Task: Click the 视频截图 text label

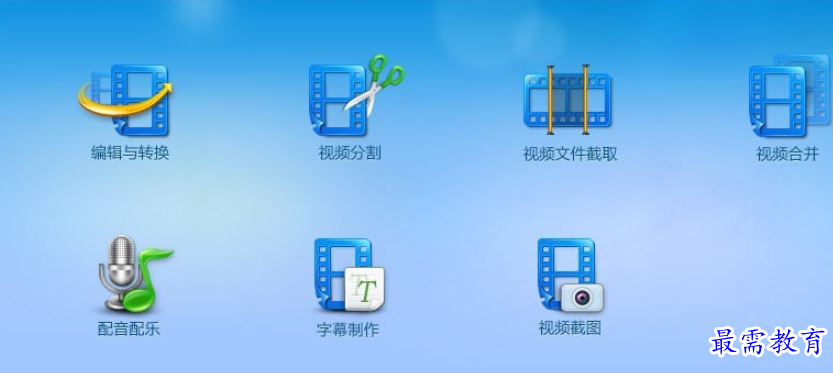Action: (570, 328)
